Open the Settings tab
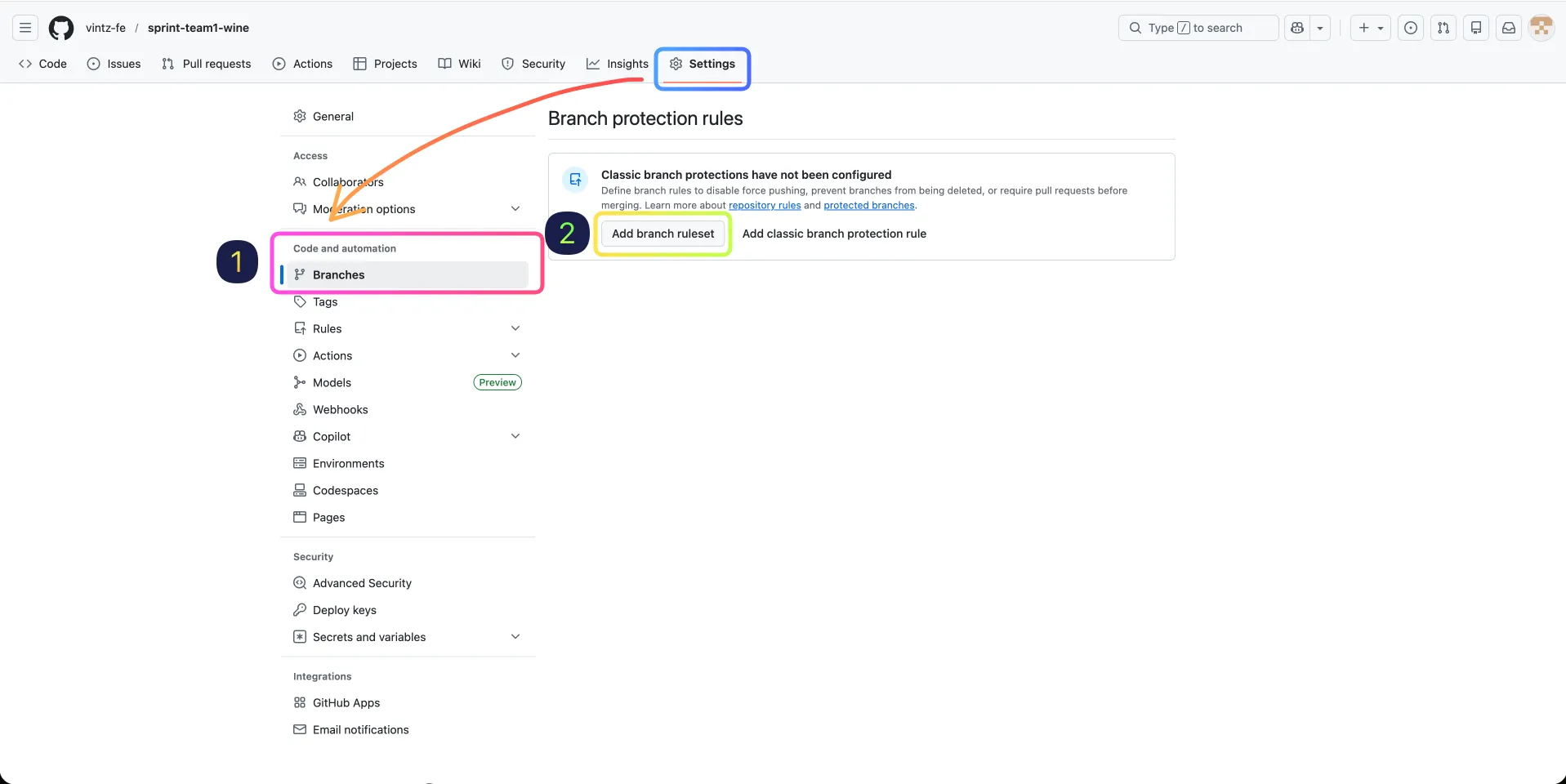The width and height of the screenshot is (1566, 784). 703,64
